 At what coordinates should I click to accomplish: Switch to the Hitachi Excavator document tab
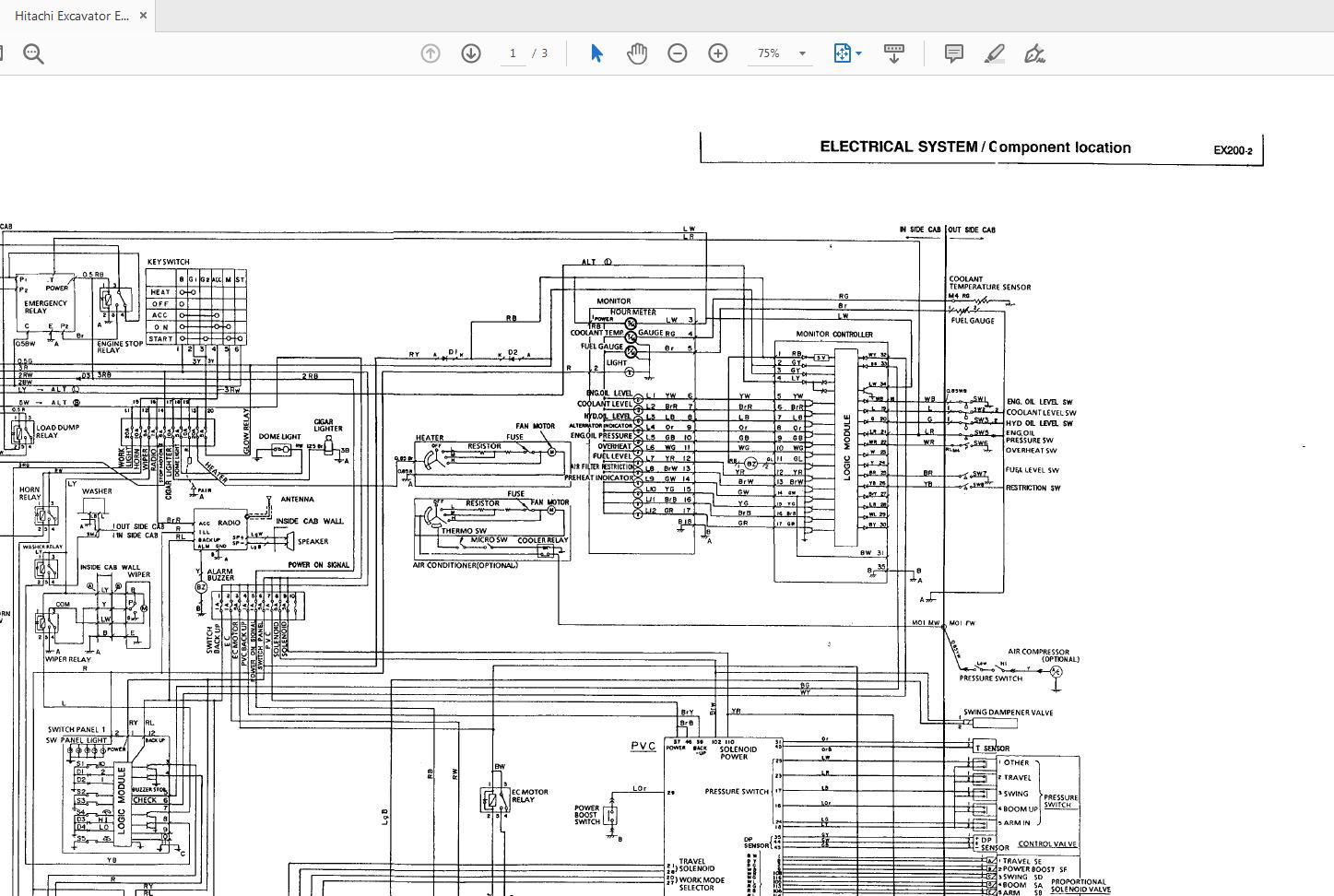72,16
